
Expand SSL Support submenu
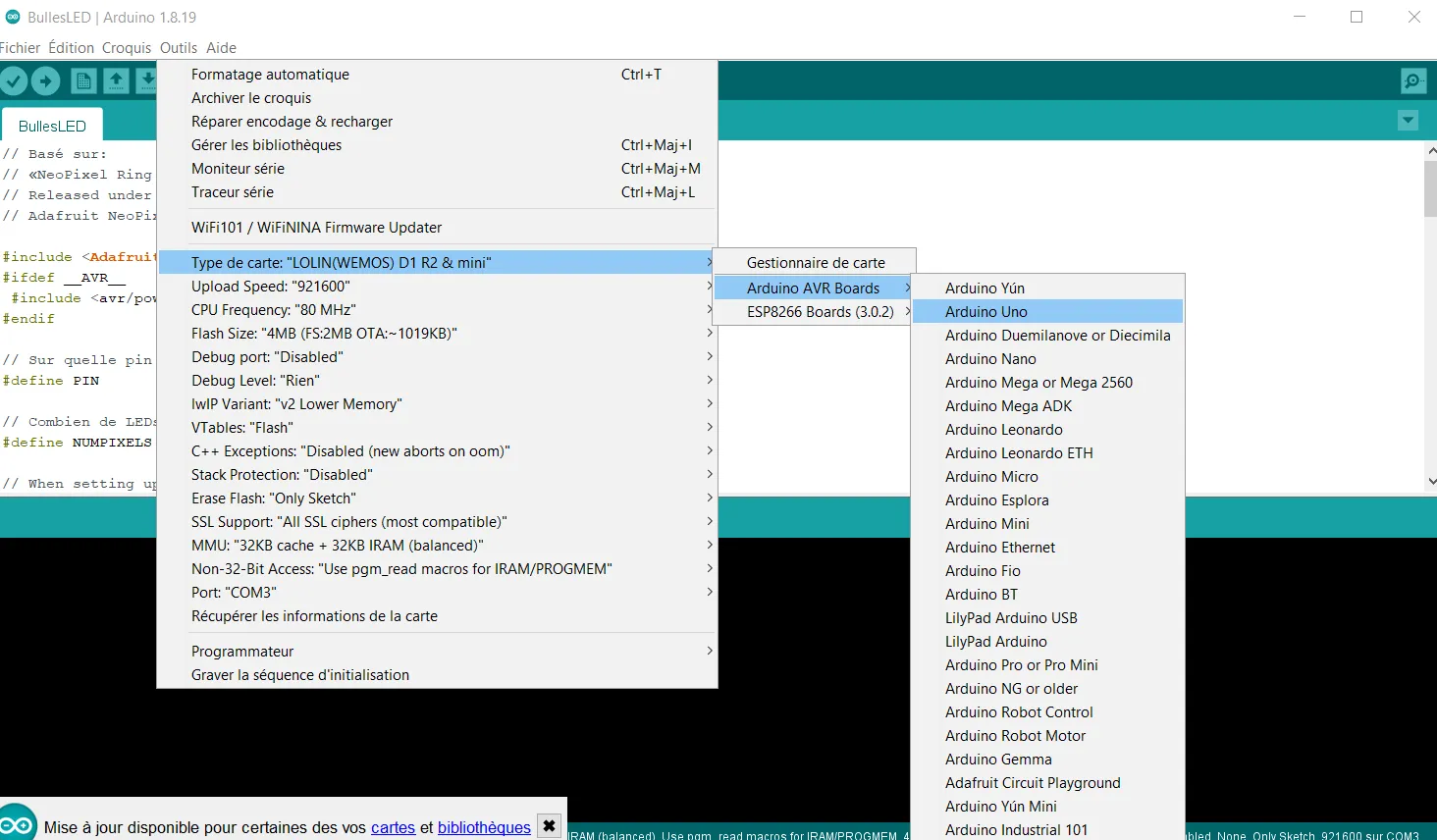[x=437, y=522]
